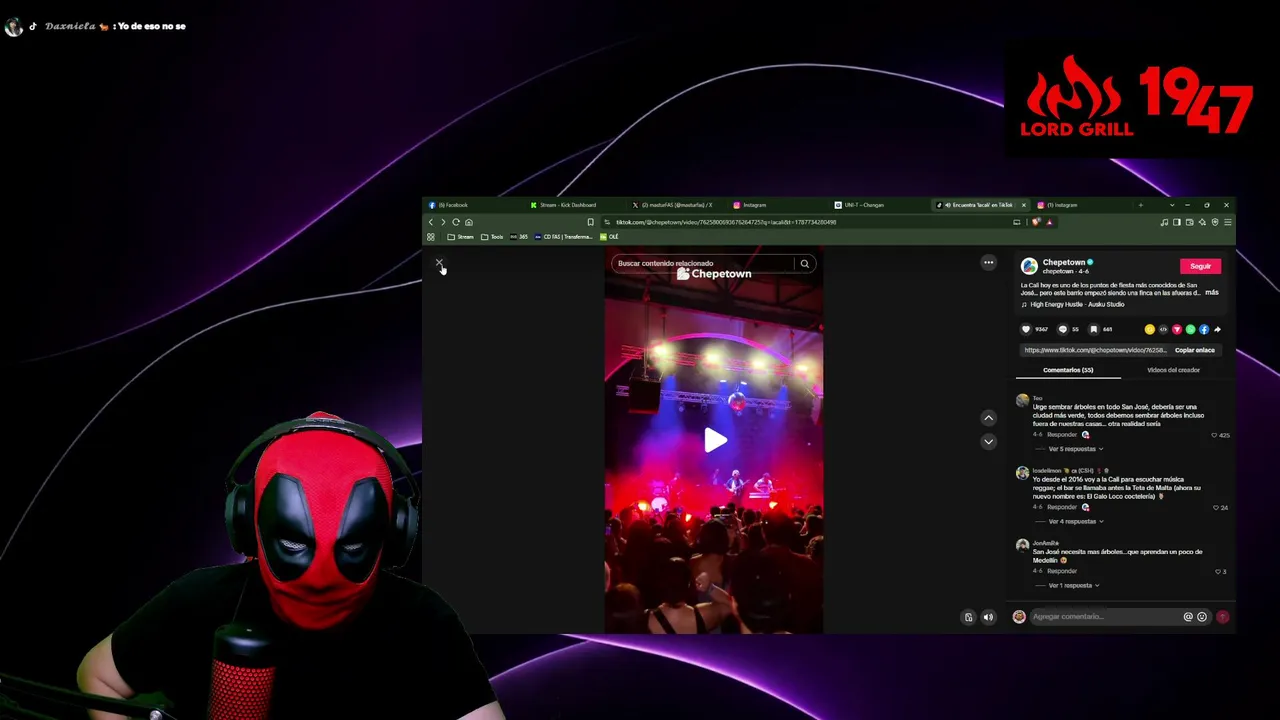Viewport: 1280px width, 720px height.
Task: Open more share options arrow
Action: pyautogui.click(x=1217, y=329)
